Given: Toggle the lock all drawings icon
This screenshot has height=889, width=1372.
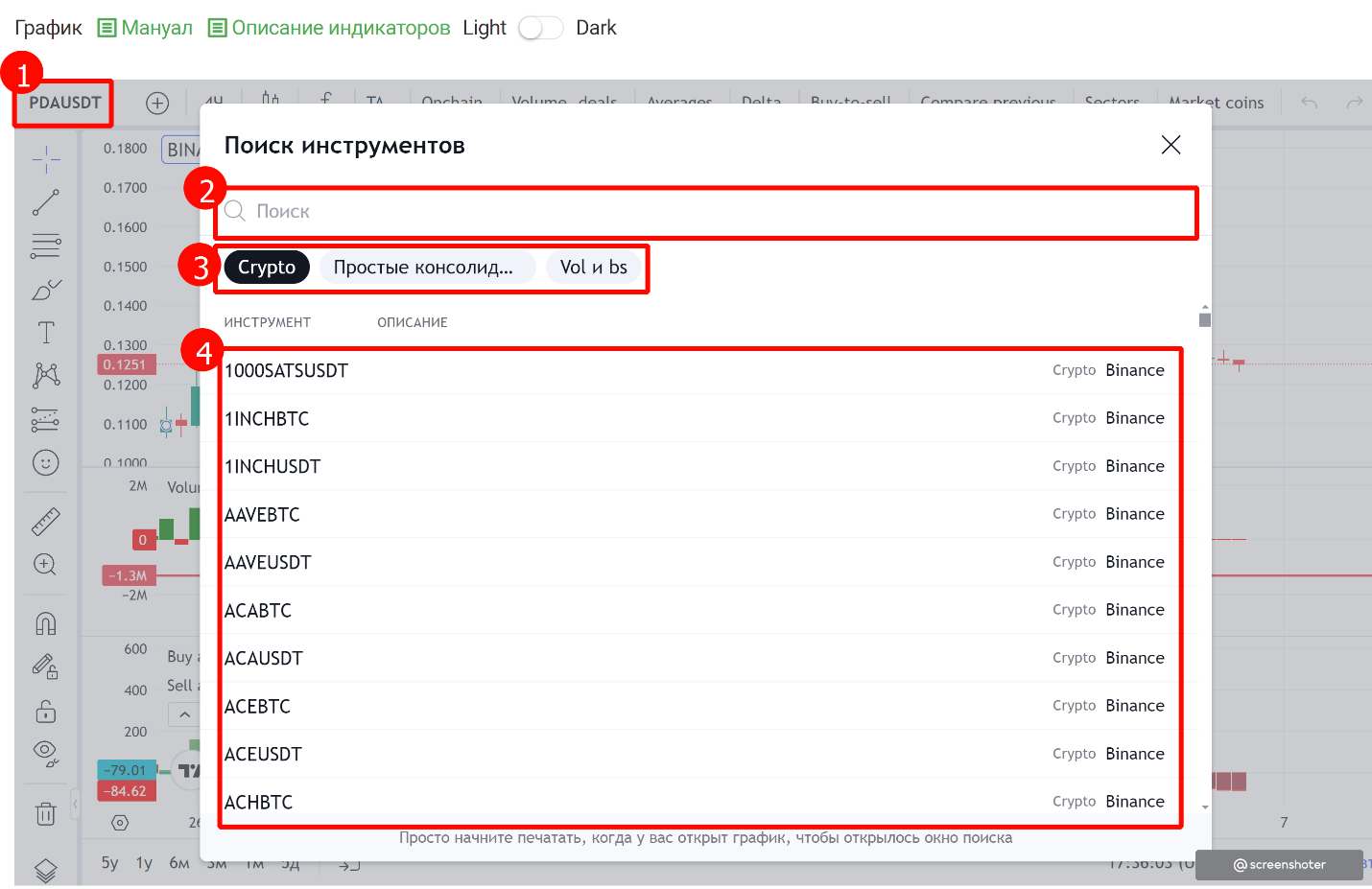Looking at the screenshot, I should [x=45, y=712].
